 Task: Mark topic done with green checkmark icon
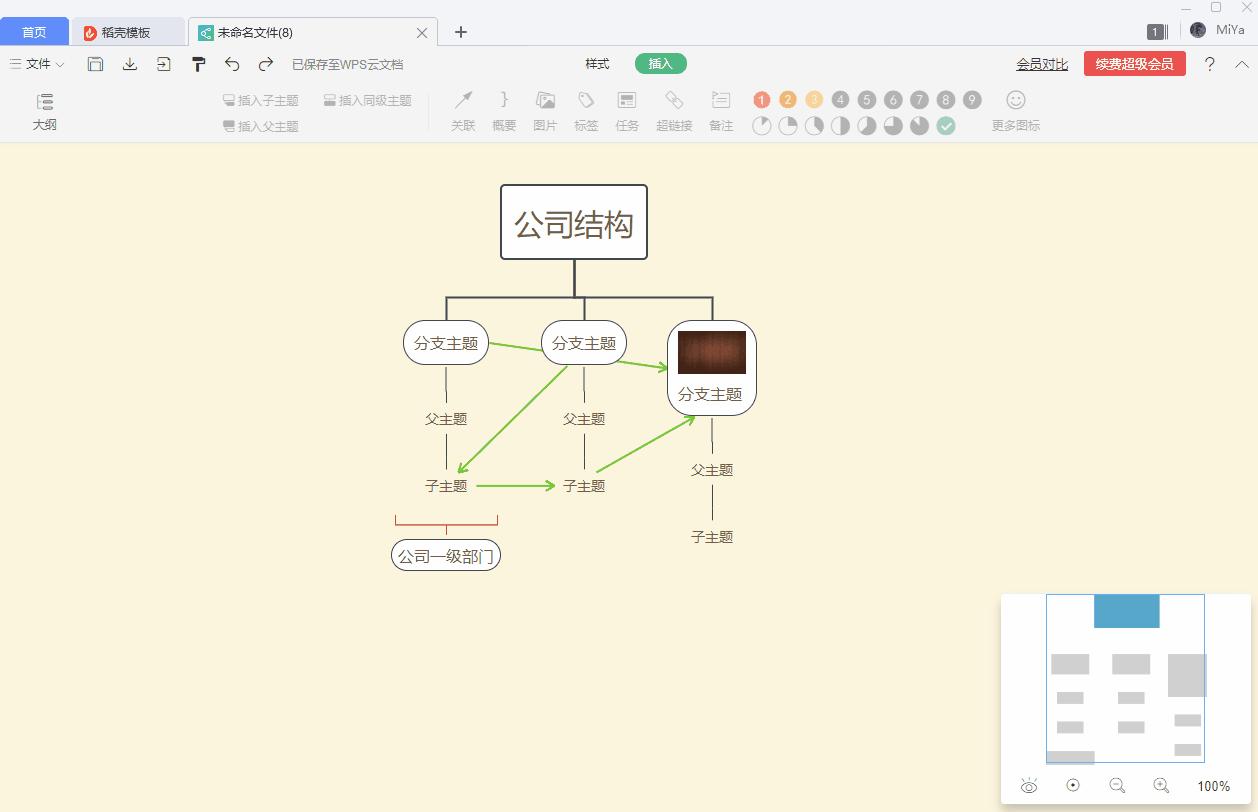tap(945, 126)
